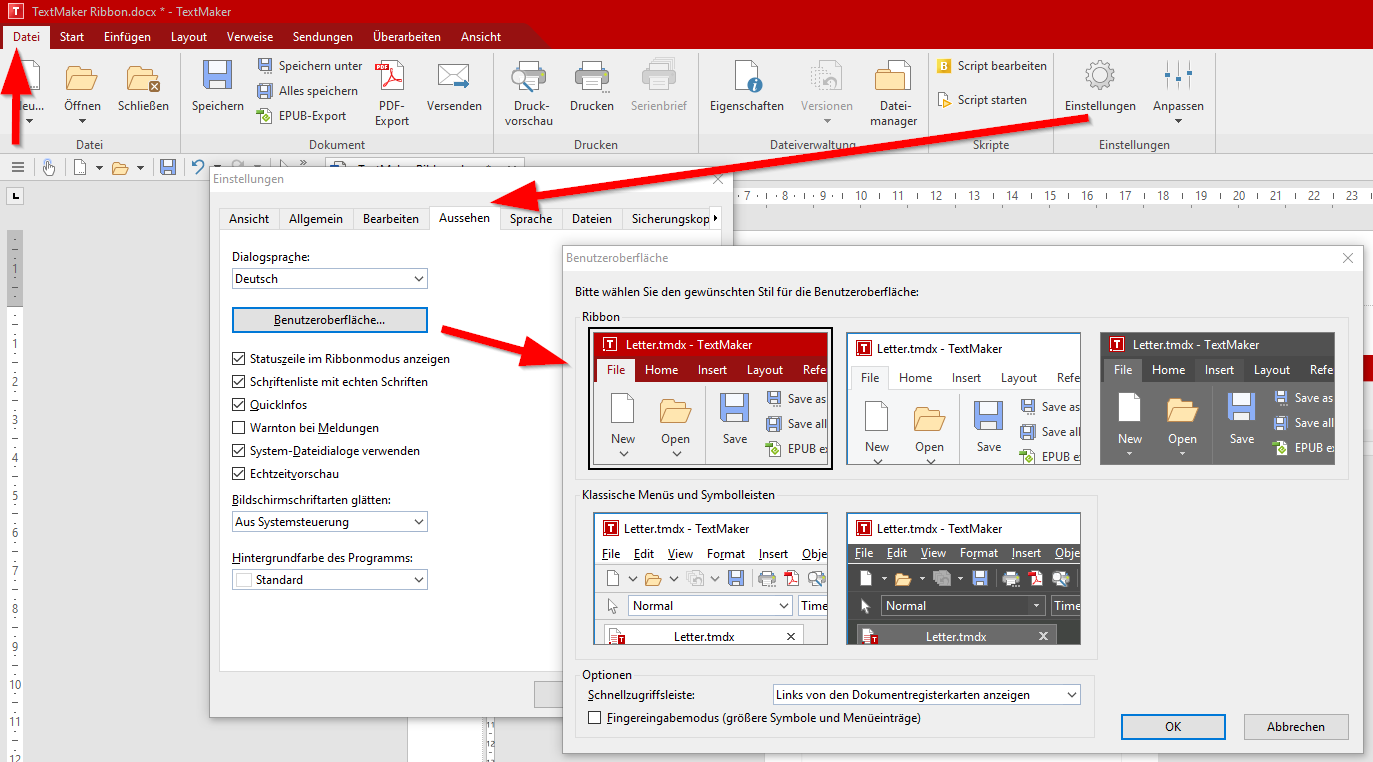Click the Benutzeroberfläche... button

point(330,320)
